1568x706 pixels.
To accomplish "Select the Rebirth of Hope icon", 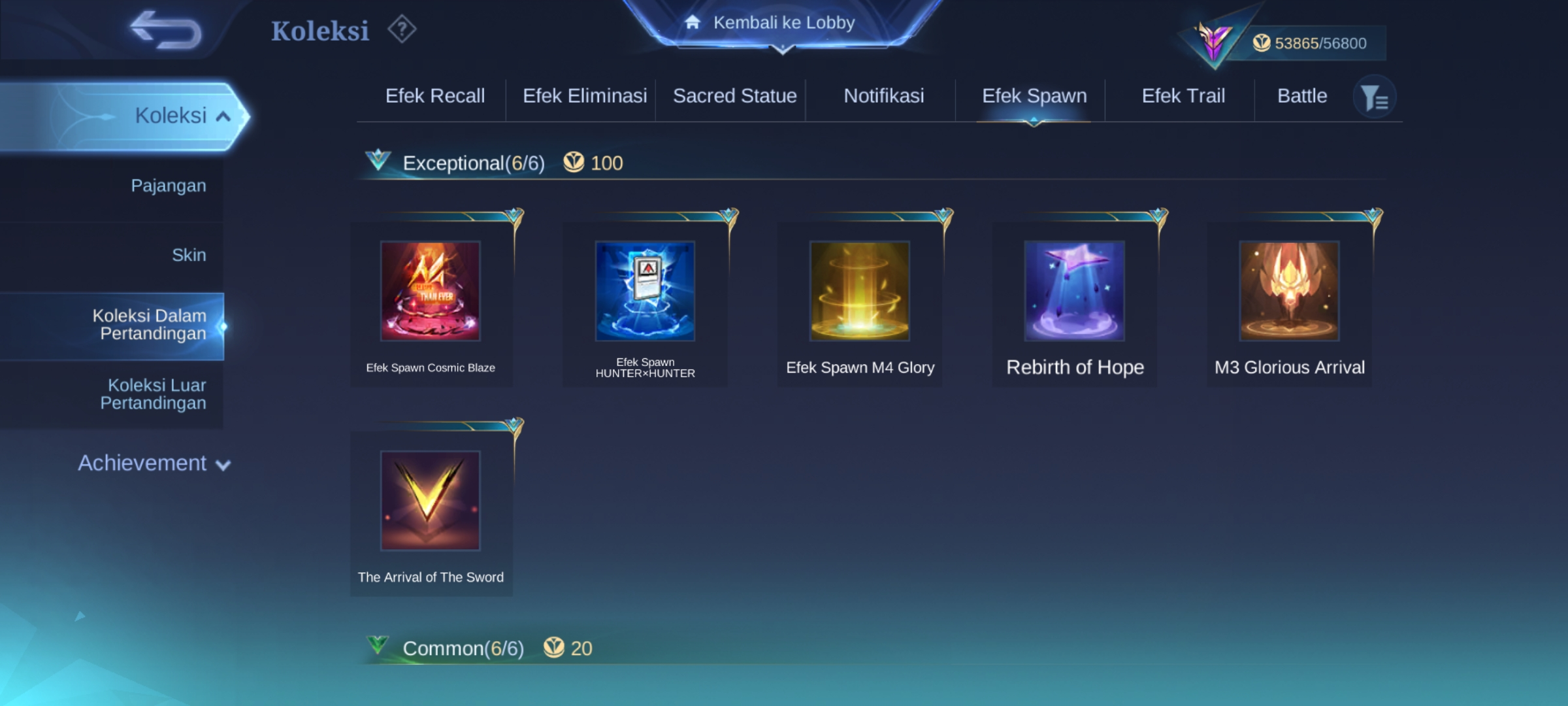I will (x=1075, y=291).
